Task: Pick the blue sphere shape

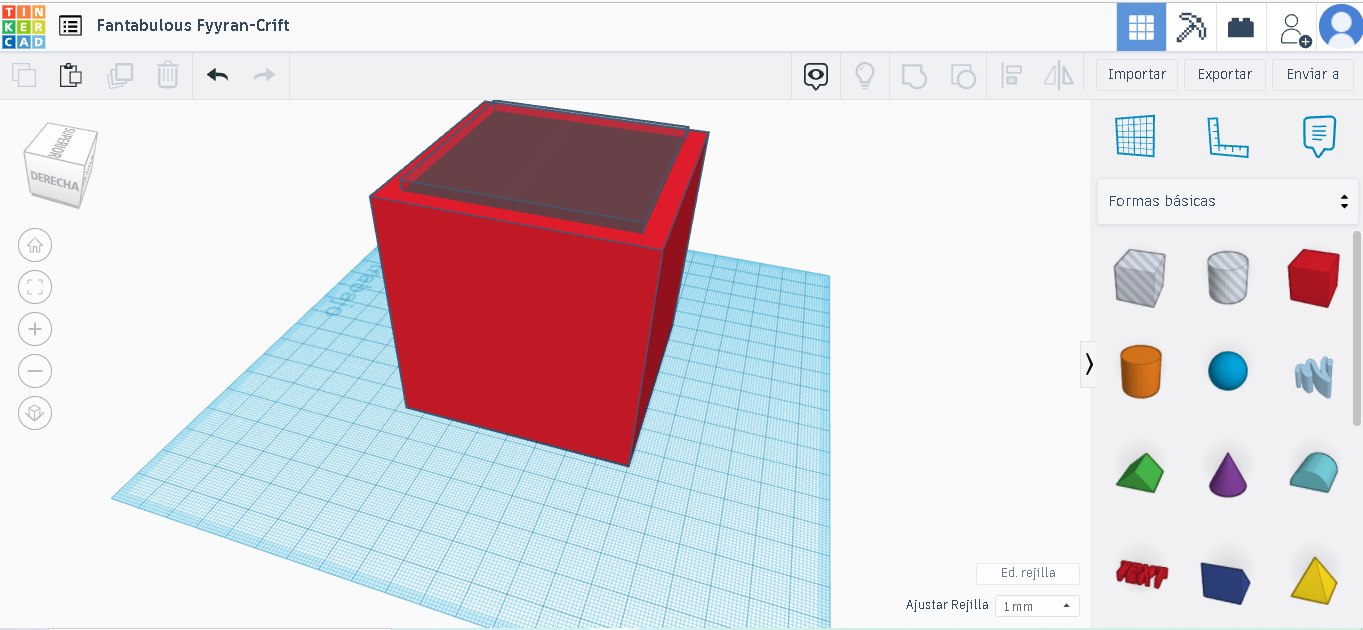Action: pos(1228,371)
